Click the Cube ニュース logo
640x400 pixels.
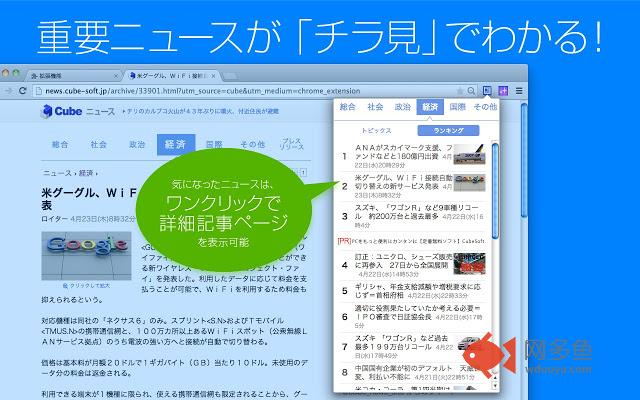(78, 111)
